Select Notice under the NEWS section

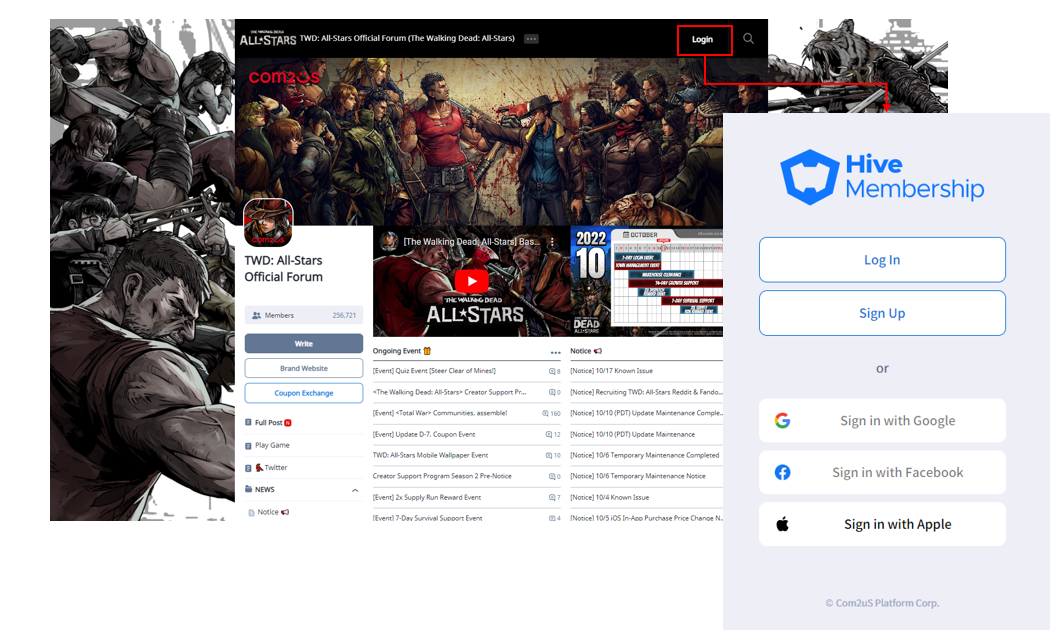269,512
